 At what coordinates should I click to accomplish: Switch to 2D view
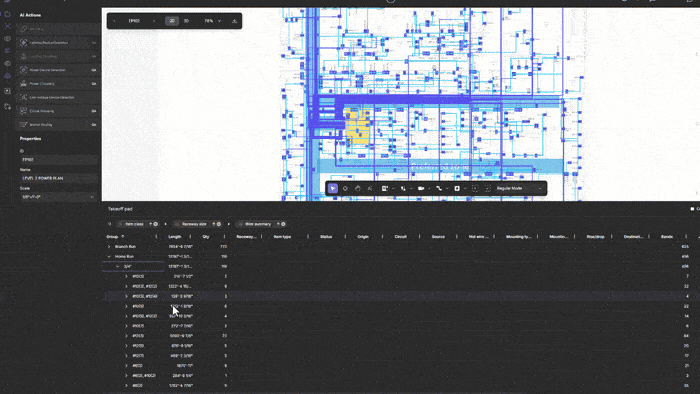(x=172, y=21)
